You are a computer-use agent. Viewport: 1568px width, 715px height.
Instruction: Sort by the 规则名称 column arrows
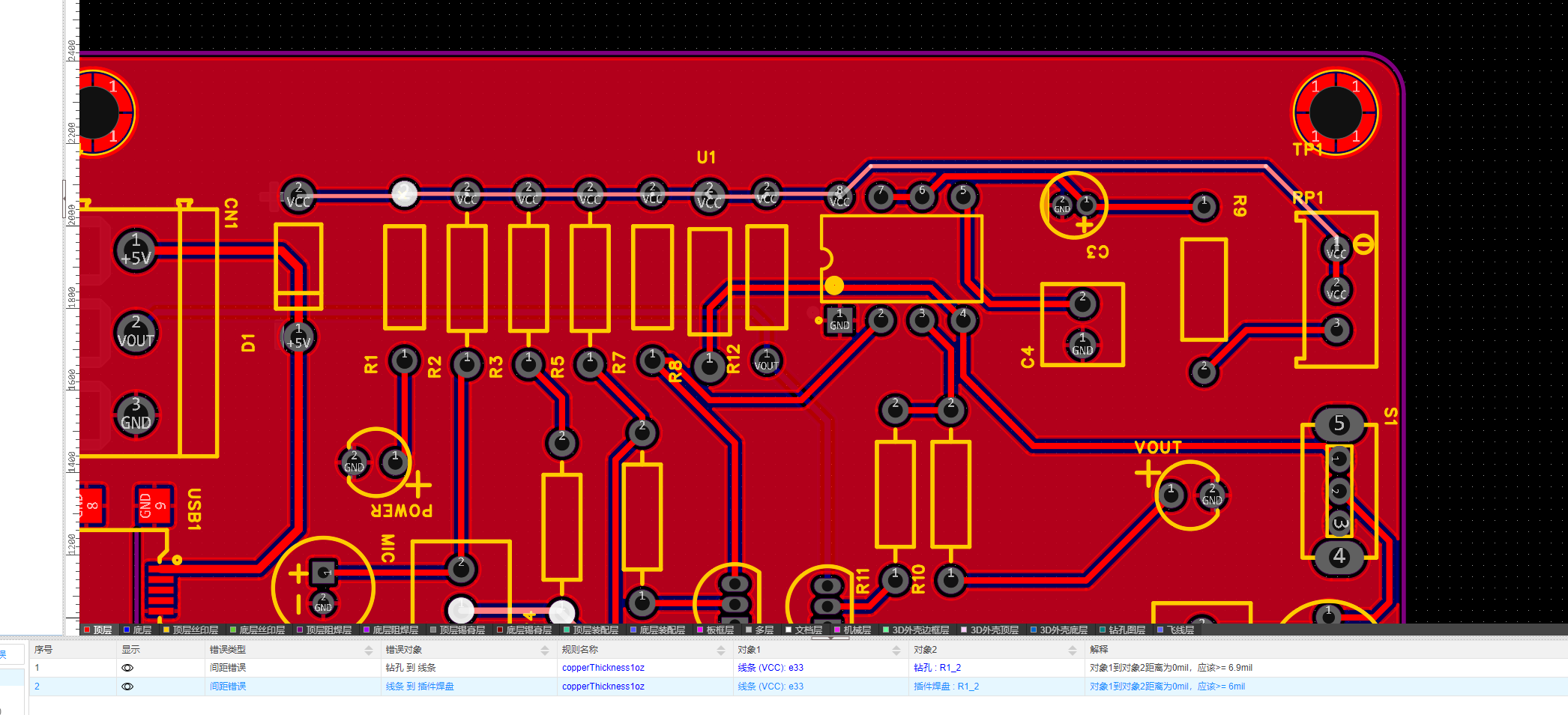(721, 650)
